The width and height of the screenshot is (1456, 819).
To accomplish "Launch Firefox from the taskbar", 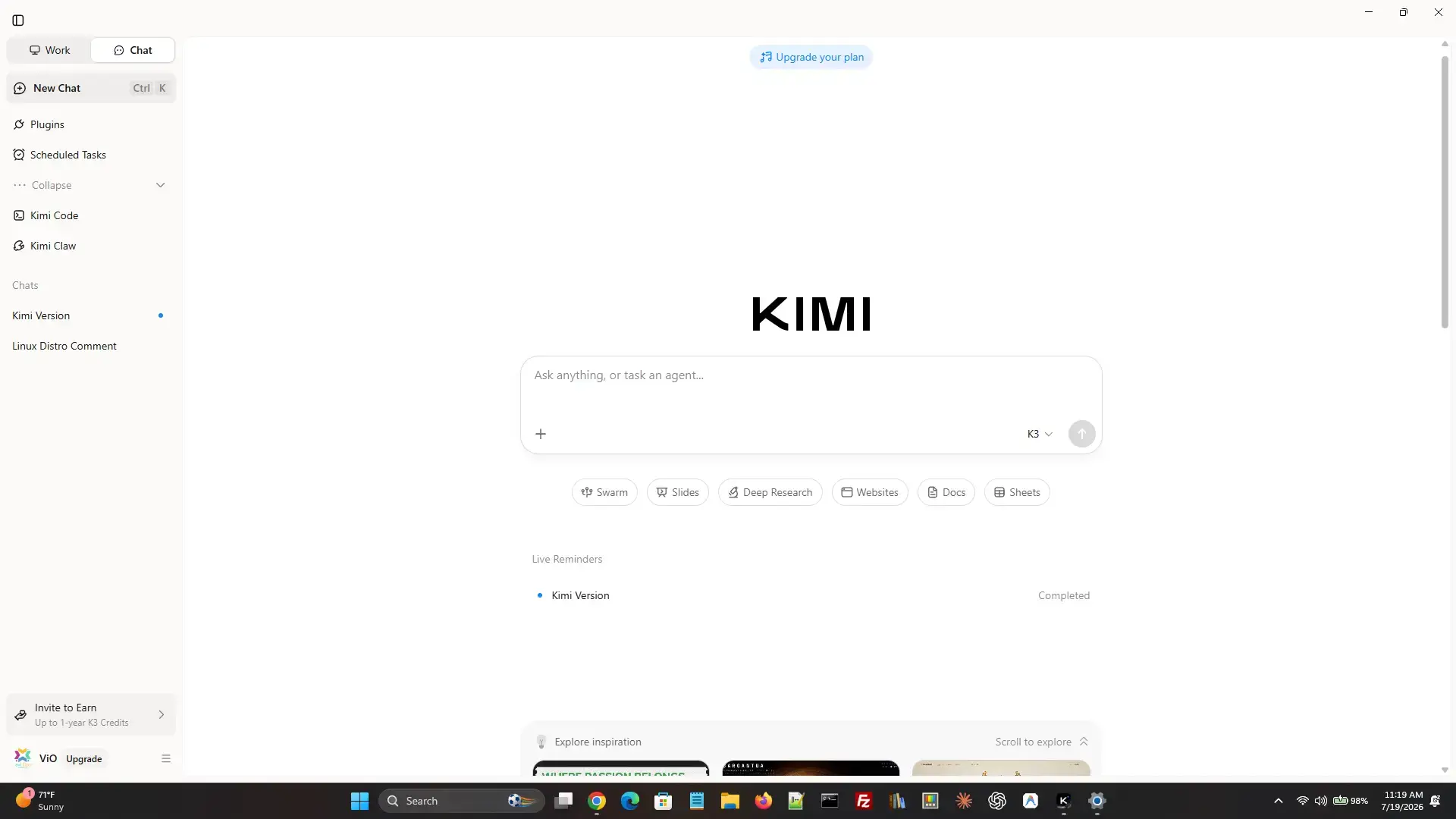I will click(x=764, y=801).
